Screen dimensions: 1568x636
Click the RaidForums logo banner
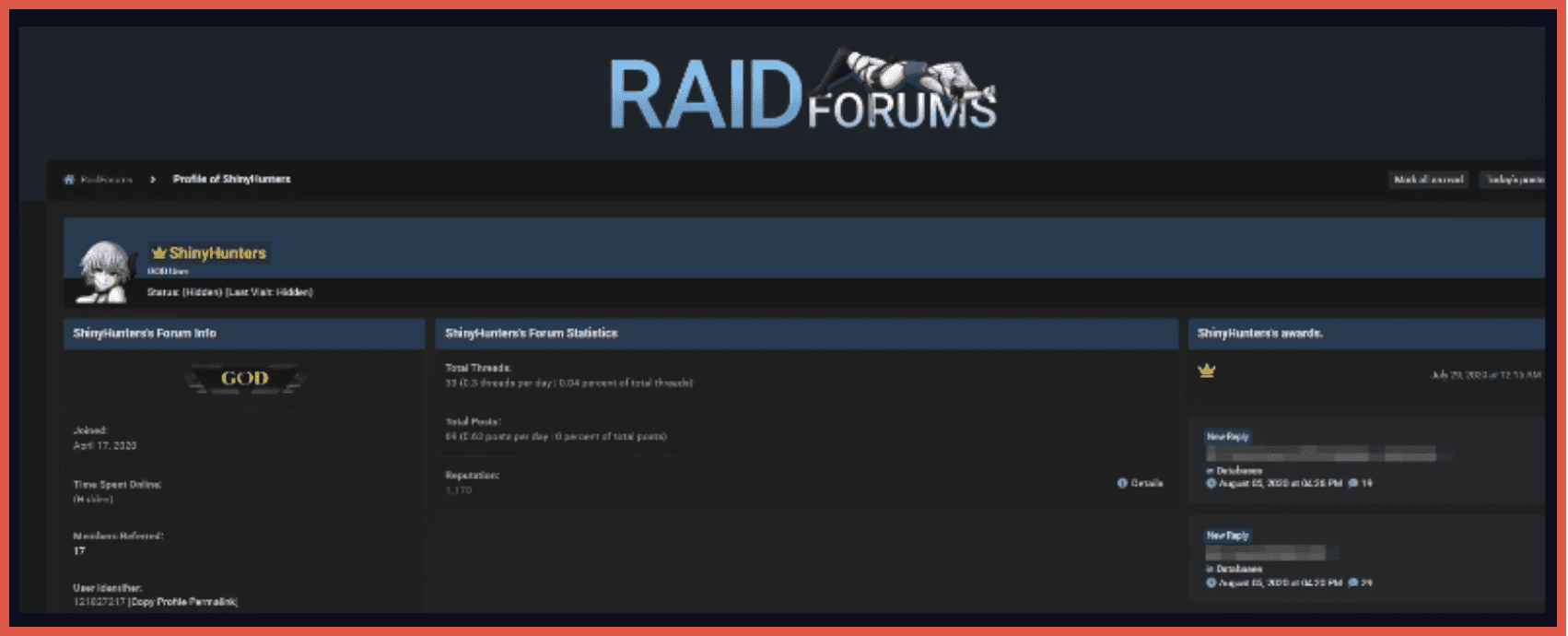(x=803, y=90)
